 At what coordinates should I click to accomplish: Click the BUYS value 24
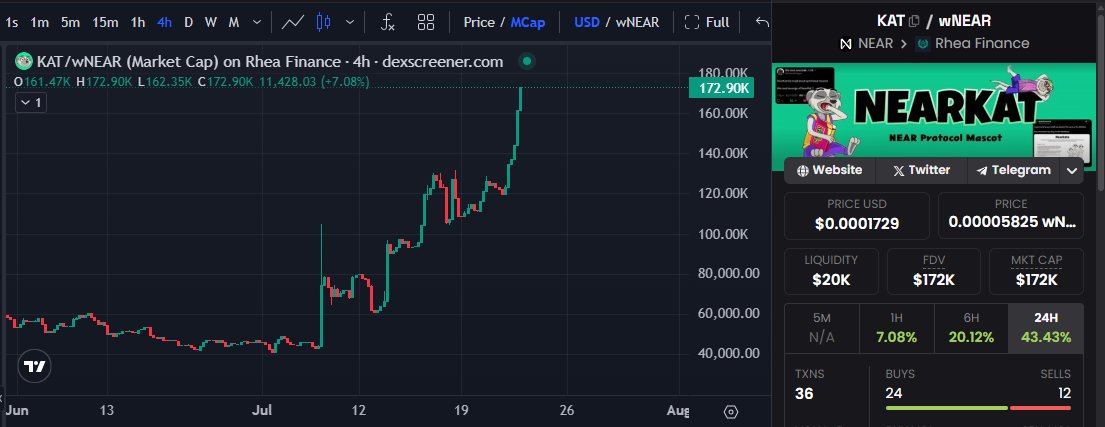click(894, 393)
